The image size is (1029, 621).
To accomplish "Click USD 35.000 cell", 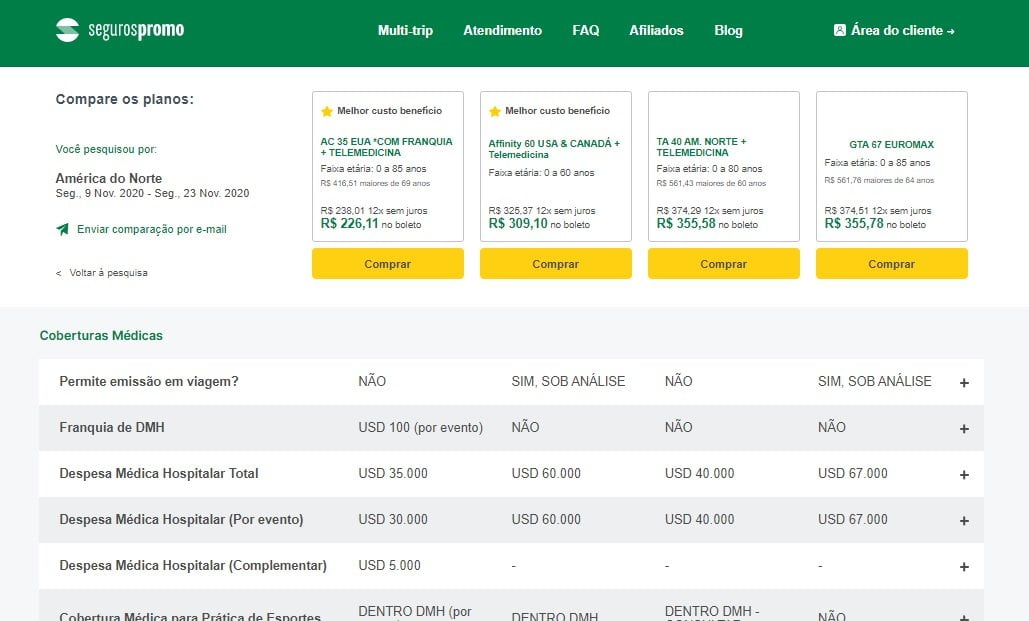I will [392, 473].
